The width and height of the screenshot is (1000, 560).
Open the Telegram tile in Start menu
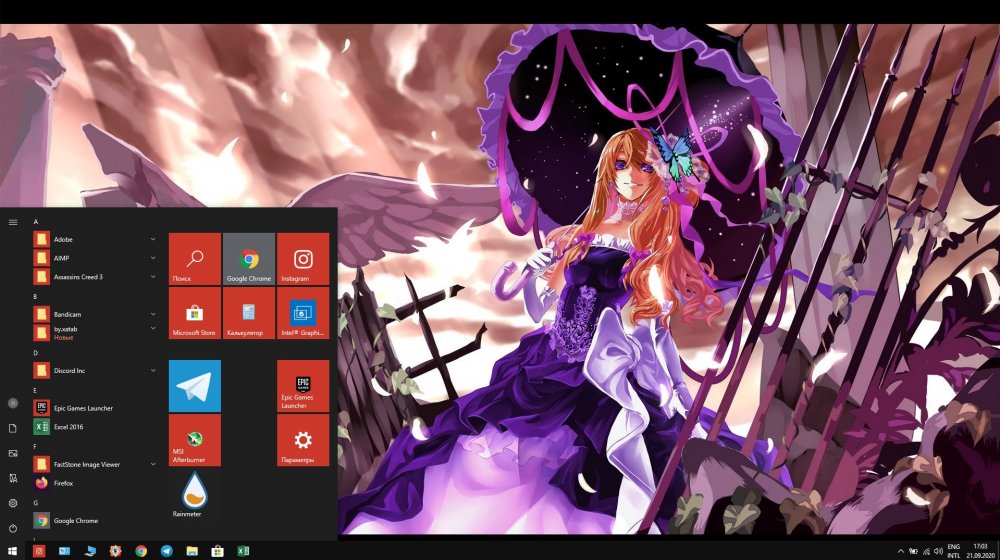(x=194, y=386)
